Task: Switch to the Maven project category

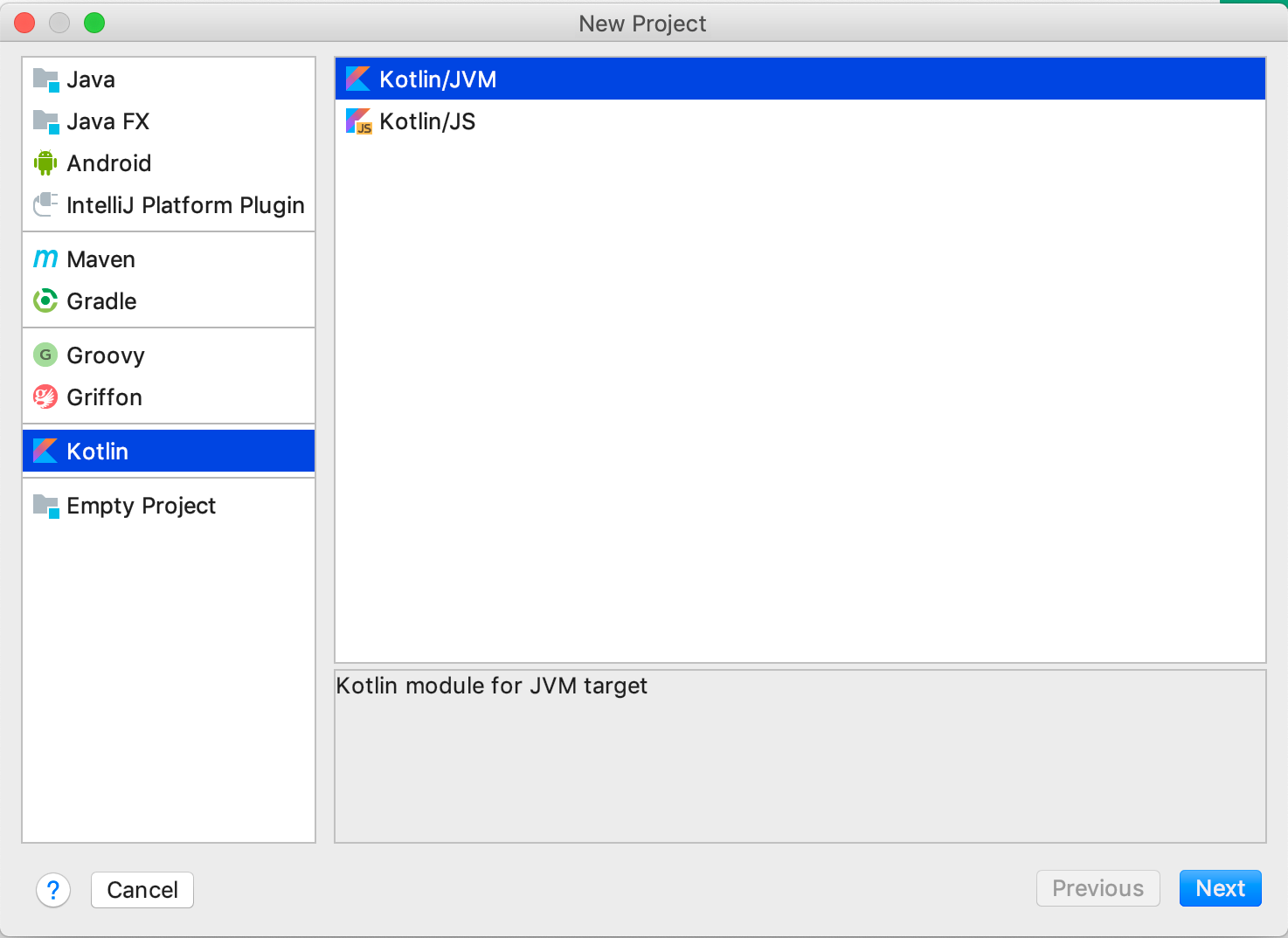Action: [x=100, y=259]
